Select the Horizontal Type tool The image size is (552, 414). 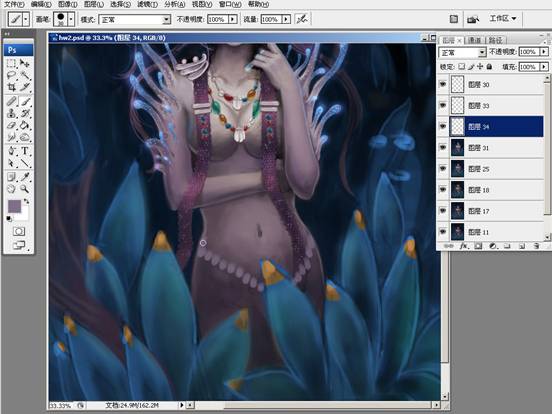(x=24, y=151)
